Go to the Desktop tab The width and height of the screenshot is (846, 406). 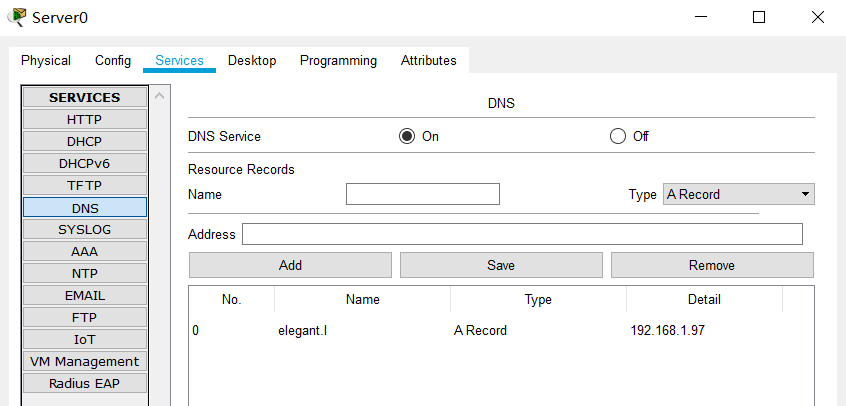pos(252,61)
